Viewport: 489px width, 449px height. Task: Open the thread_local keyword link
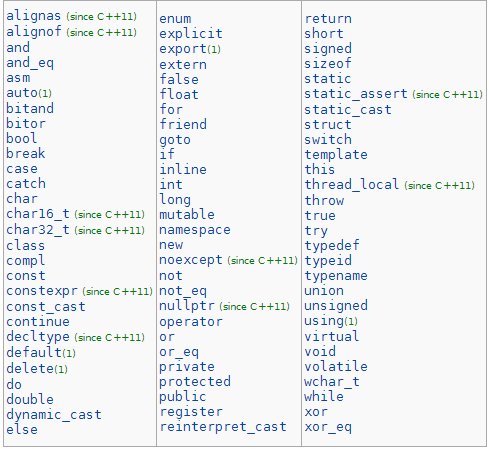pos(352,184)
